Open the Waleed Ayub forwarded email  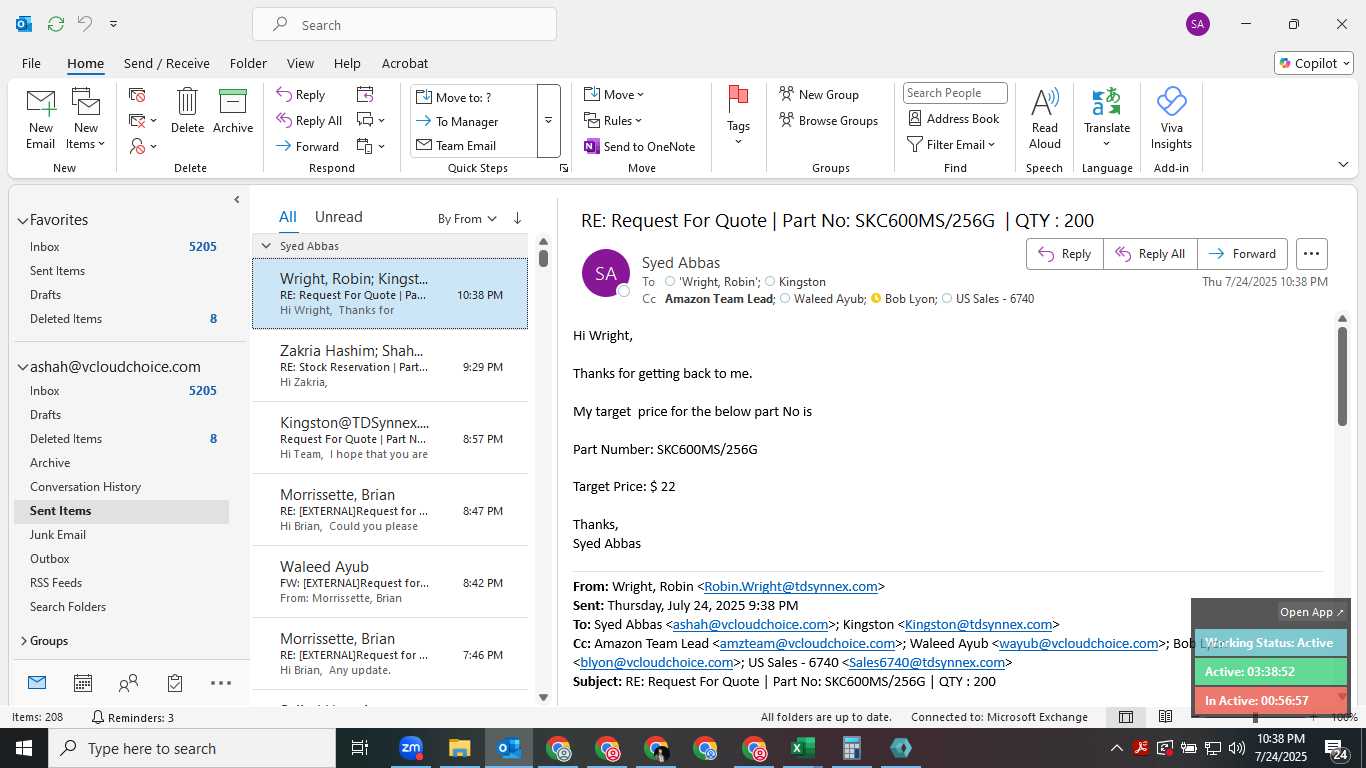coord(390,582)
